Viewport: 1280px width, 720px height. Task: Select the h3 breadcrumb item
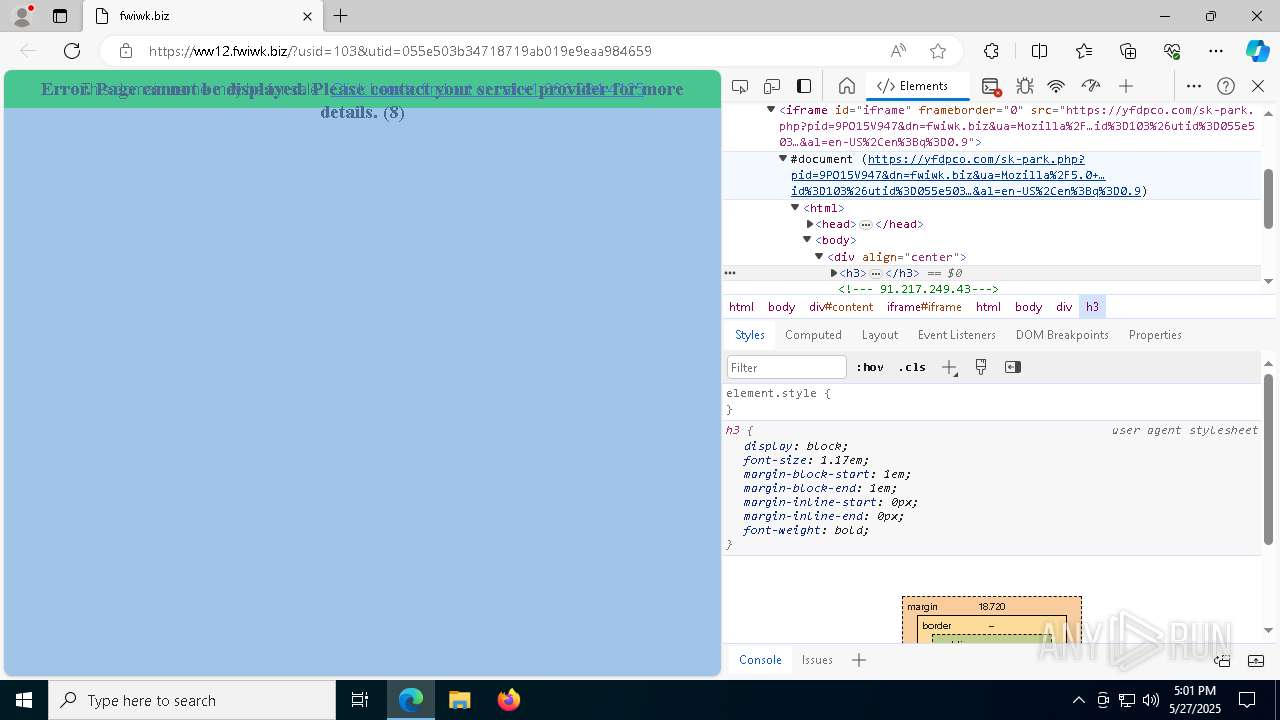(1092, 307)
